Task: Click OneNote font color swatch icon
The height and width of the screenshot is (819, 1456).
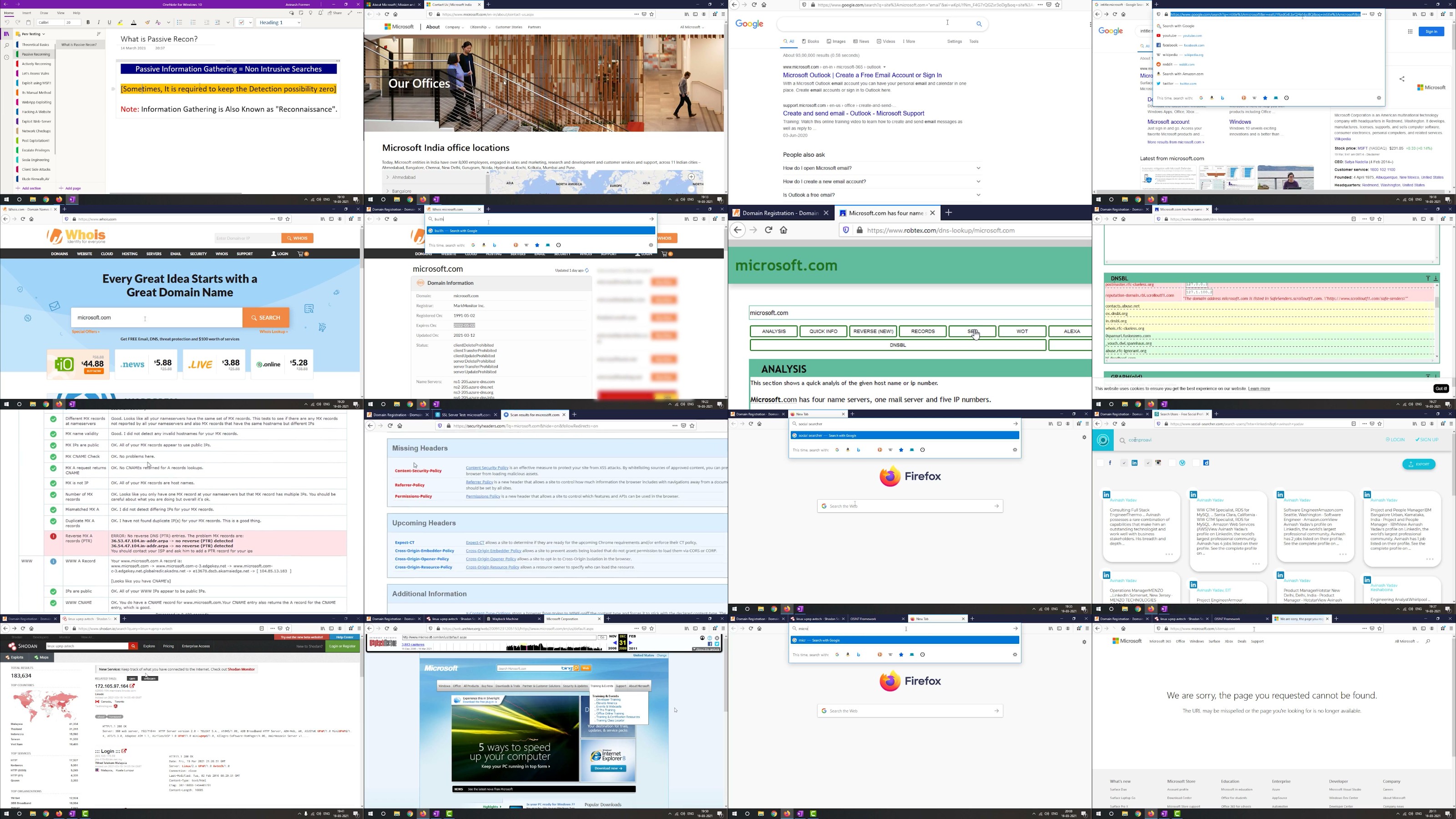Action: click(x=134, y=23)
